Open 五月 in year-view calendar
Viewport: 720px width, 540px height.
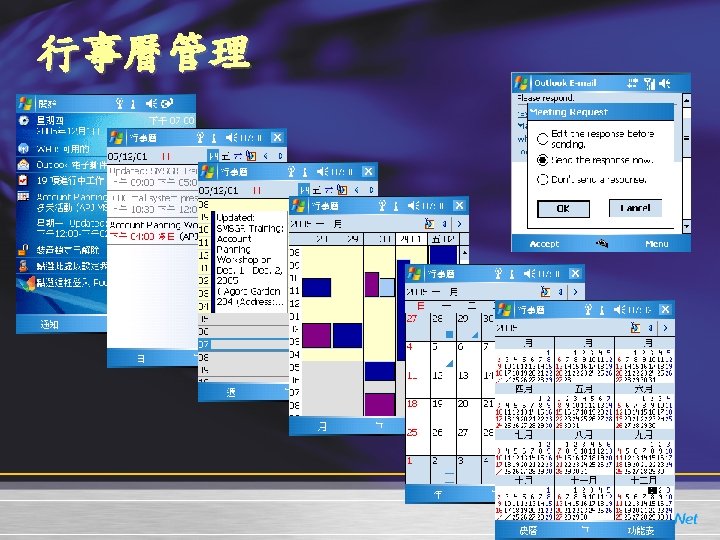(x=584, y=389)
